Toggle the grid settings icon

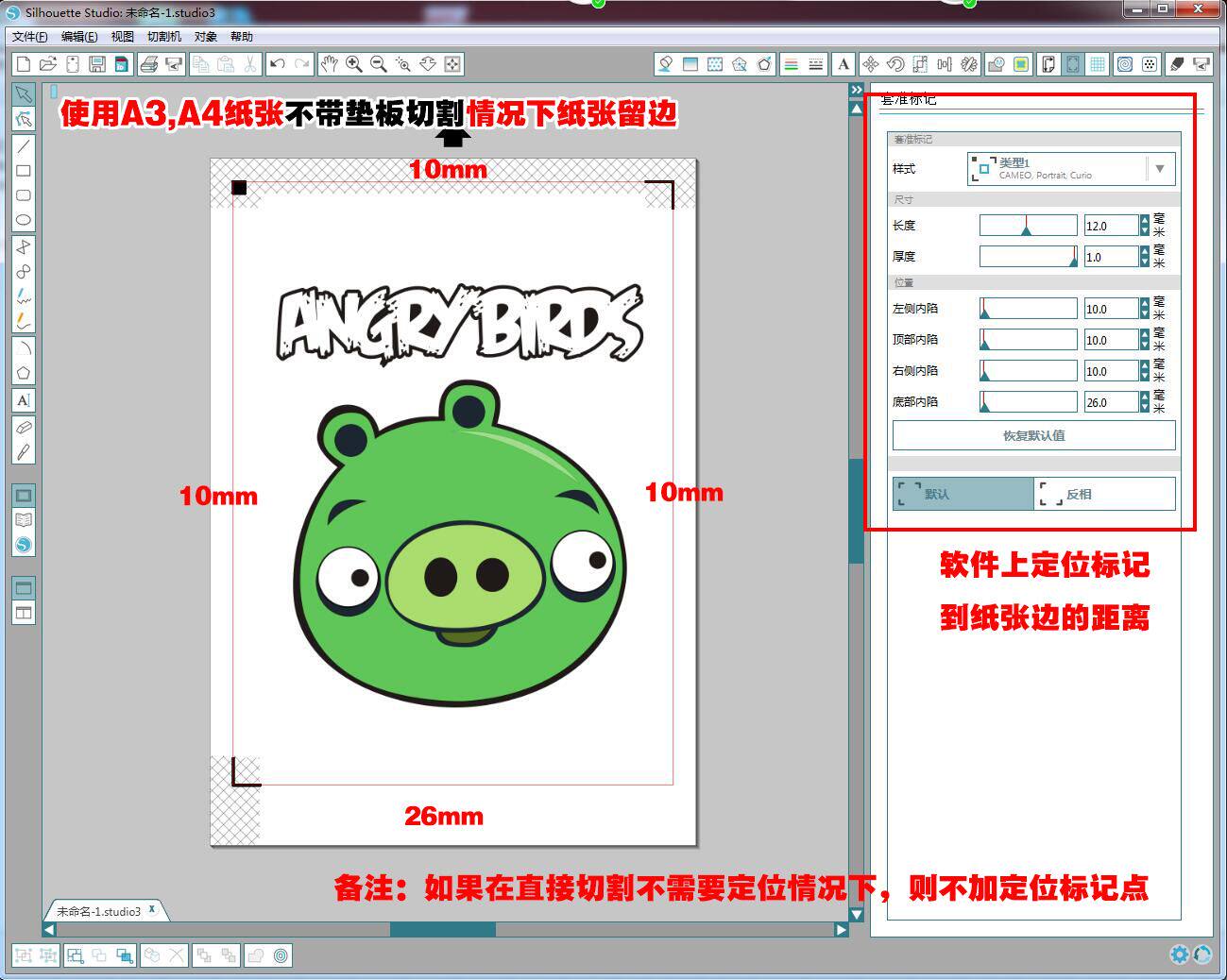(x=1098, y=64)
